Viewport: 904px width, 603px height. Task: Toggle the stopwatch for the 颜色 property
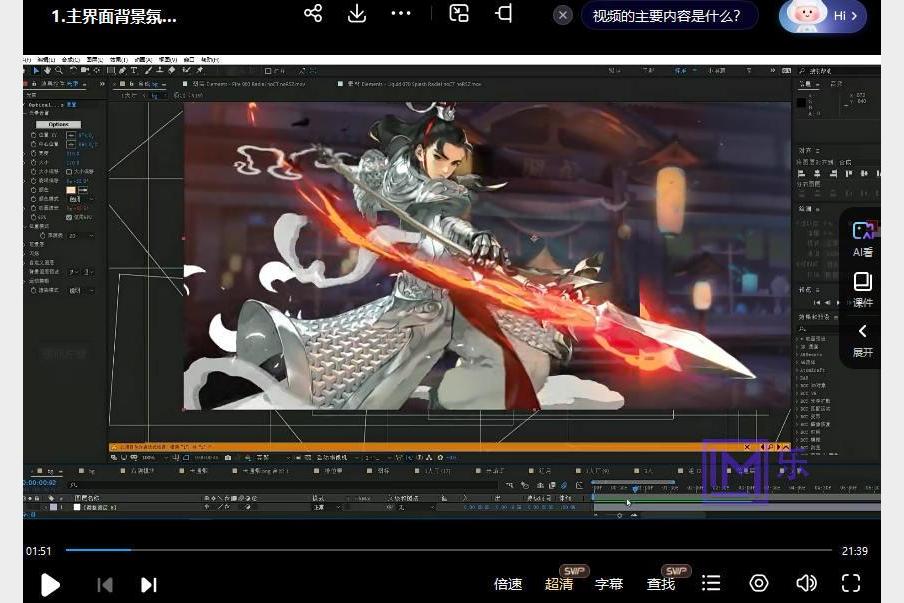pyautogui.click(x=33, y=190)
